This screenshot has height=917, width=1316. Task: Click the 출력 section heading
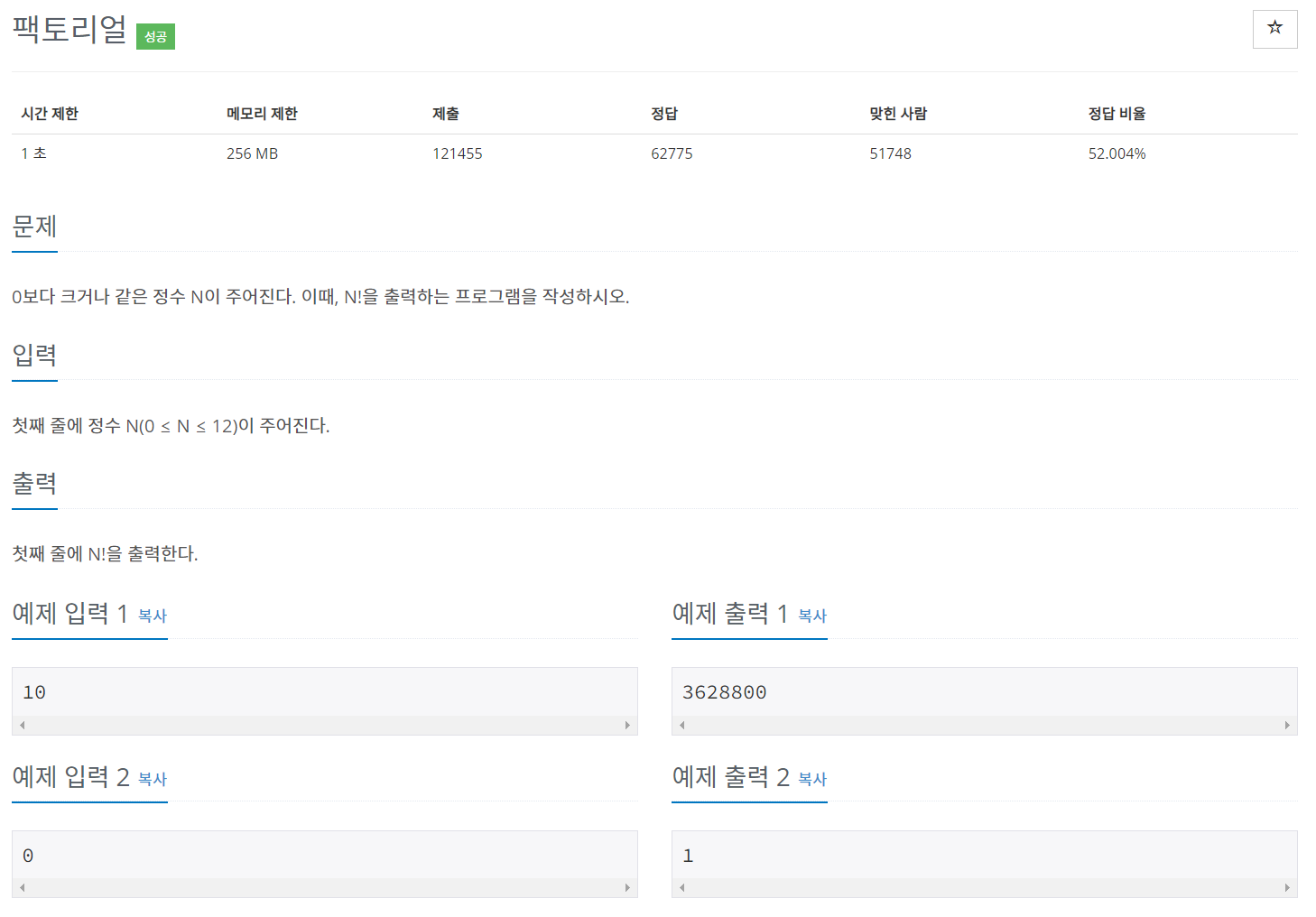click(34, 483)
